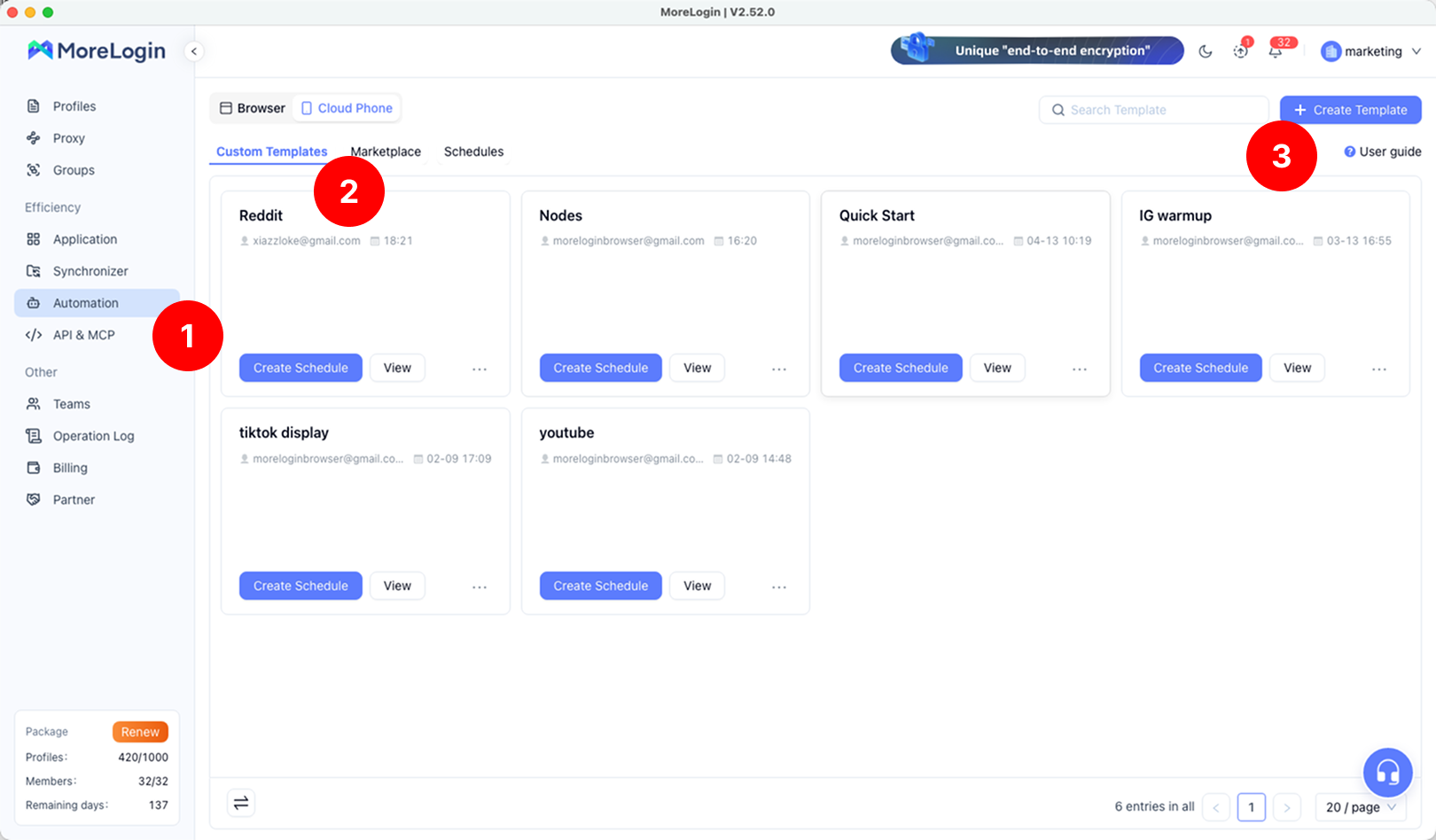1436x840 pixels.
Task: Click xiazzloke@gmail.com on Reddit card
Action: [x=307, y=241]
